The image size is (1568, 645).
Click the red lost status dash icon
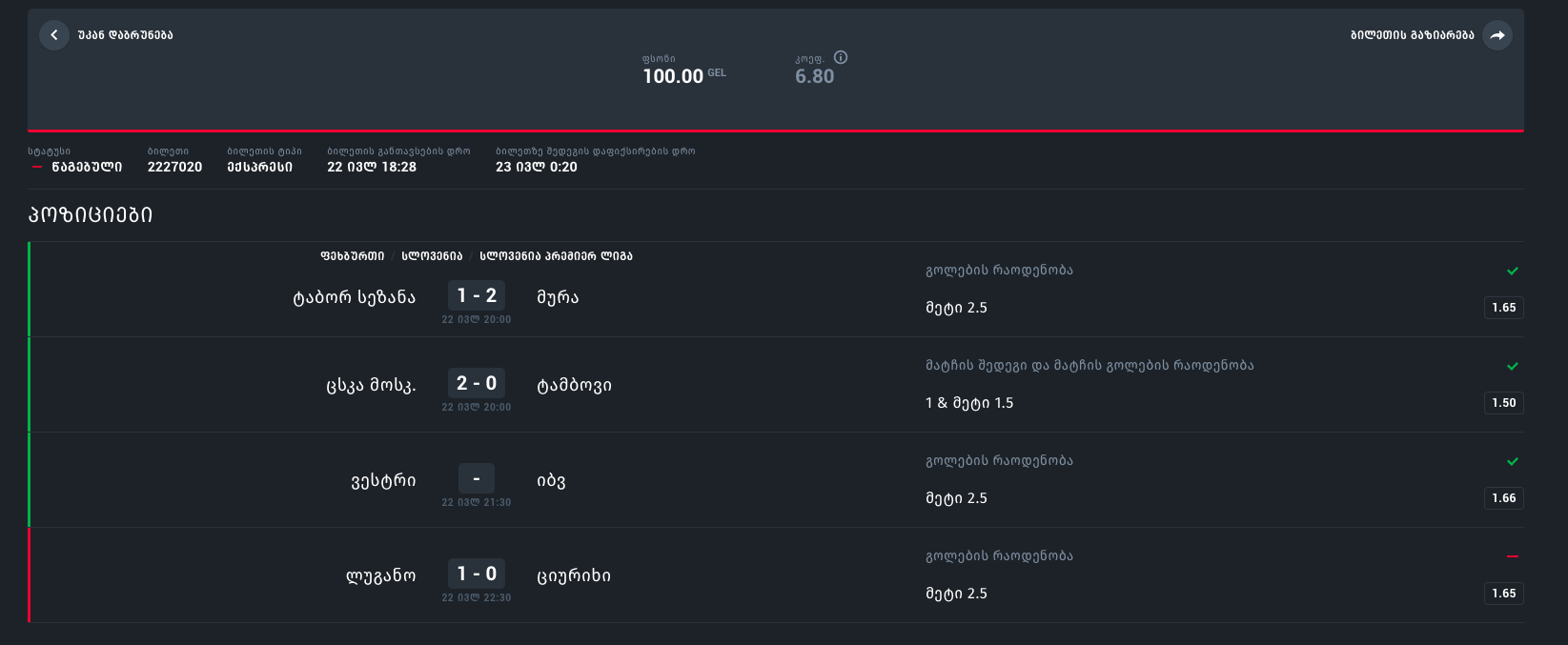click(37, 167)
